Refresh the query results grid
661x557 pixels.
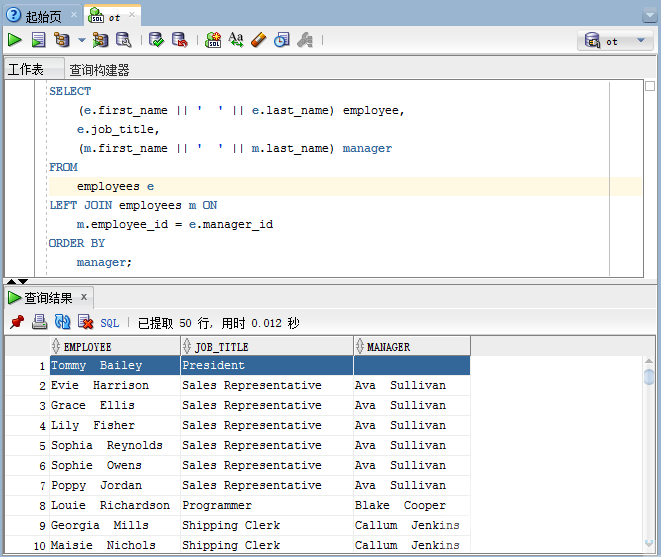tap(62, 323)
